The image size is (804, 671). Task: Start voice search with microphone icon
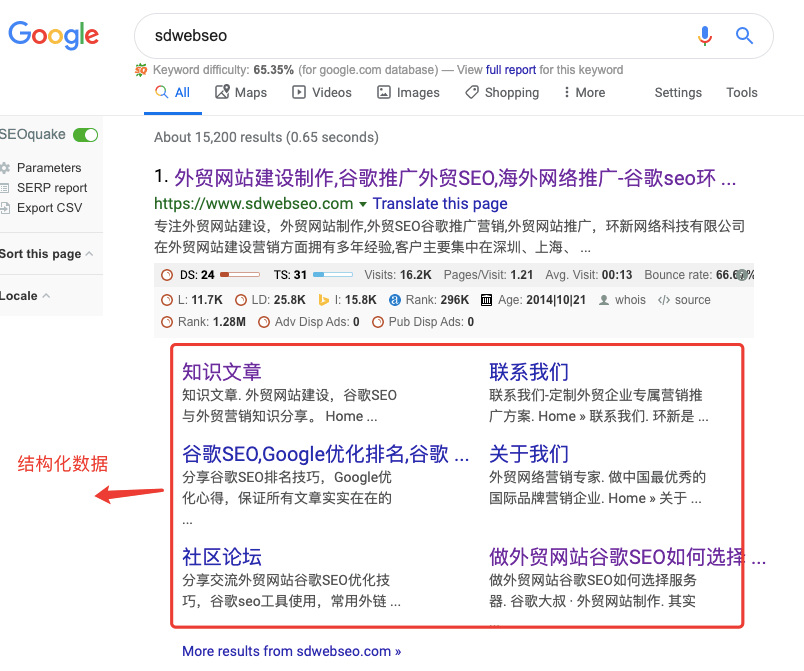point(705,35)
